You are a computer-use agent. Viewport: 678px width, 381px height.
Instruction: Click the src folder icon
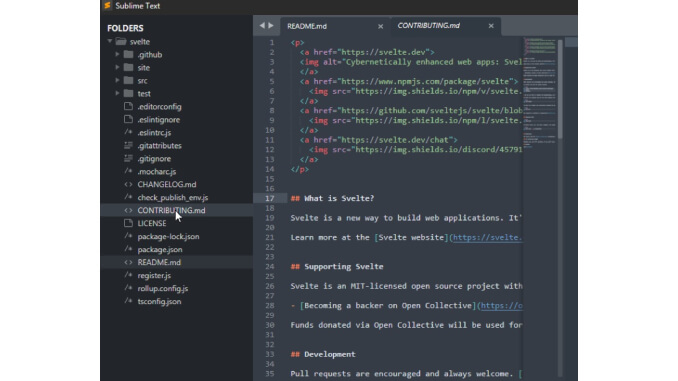(128, 80)
